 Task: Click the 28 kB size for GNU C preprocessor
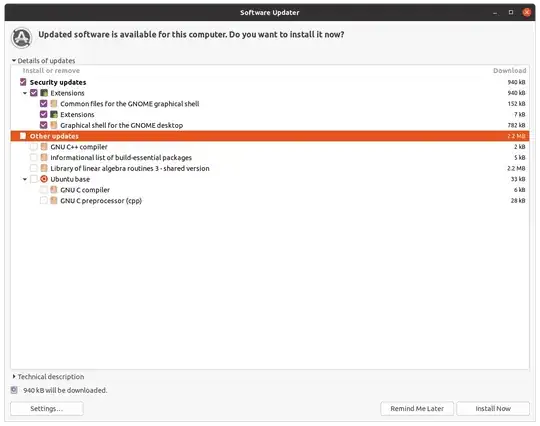pos(518,200)
